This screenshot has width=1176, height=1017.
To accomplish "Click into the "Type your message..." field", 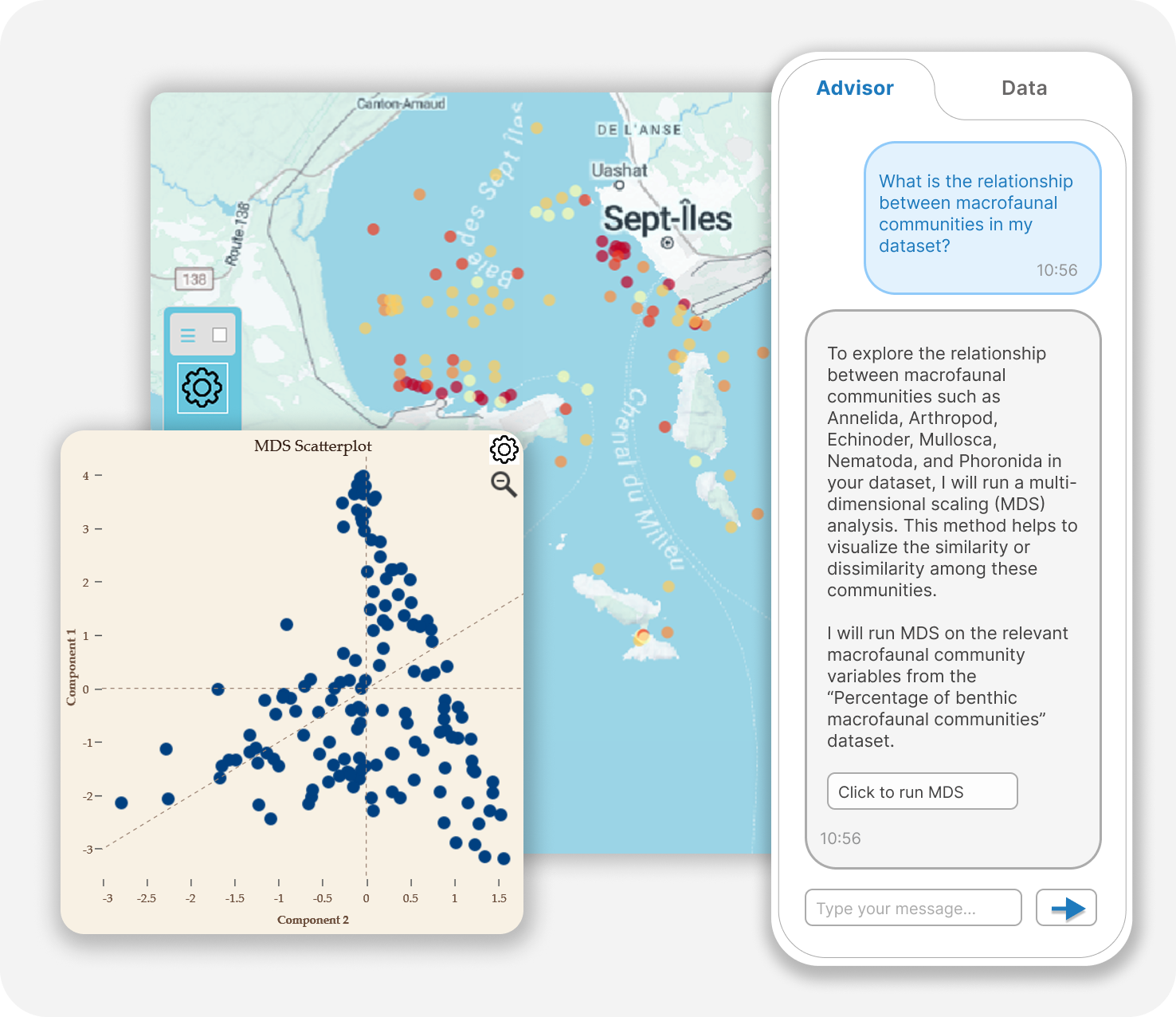I will click(913, 908).
